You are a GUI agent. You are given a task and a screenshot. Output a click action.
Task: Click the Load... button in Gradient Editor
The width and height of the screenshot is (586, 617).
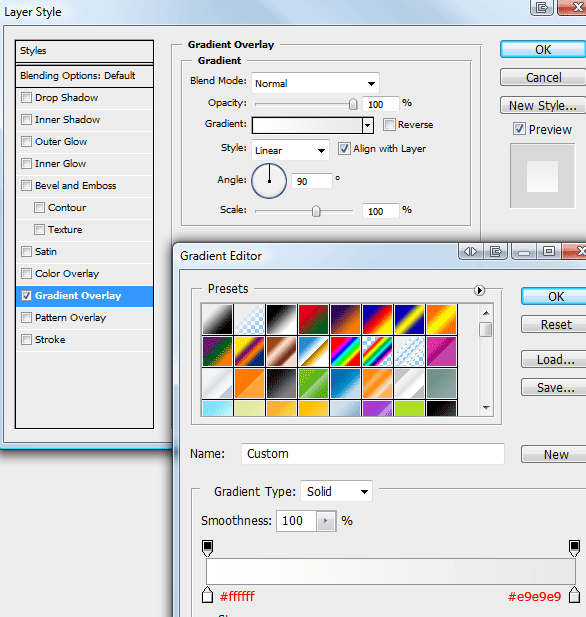[555, 359]
